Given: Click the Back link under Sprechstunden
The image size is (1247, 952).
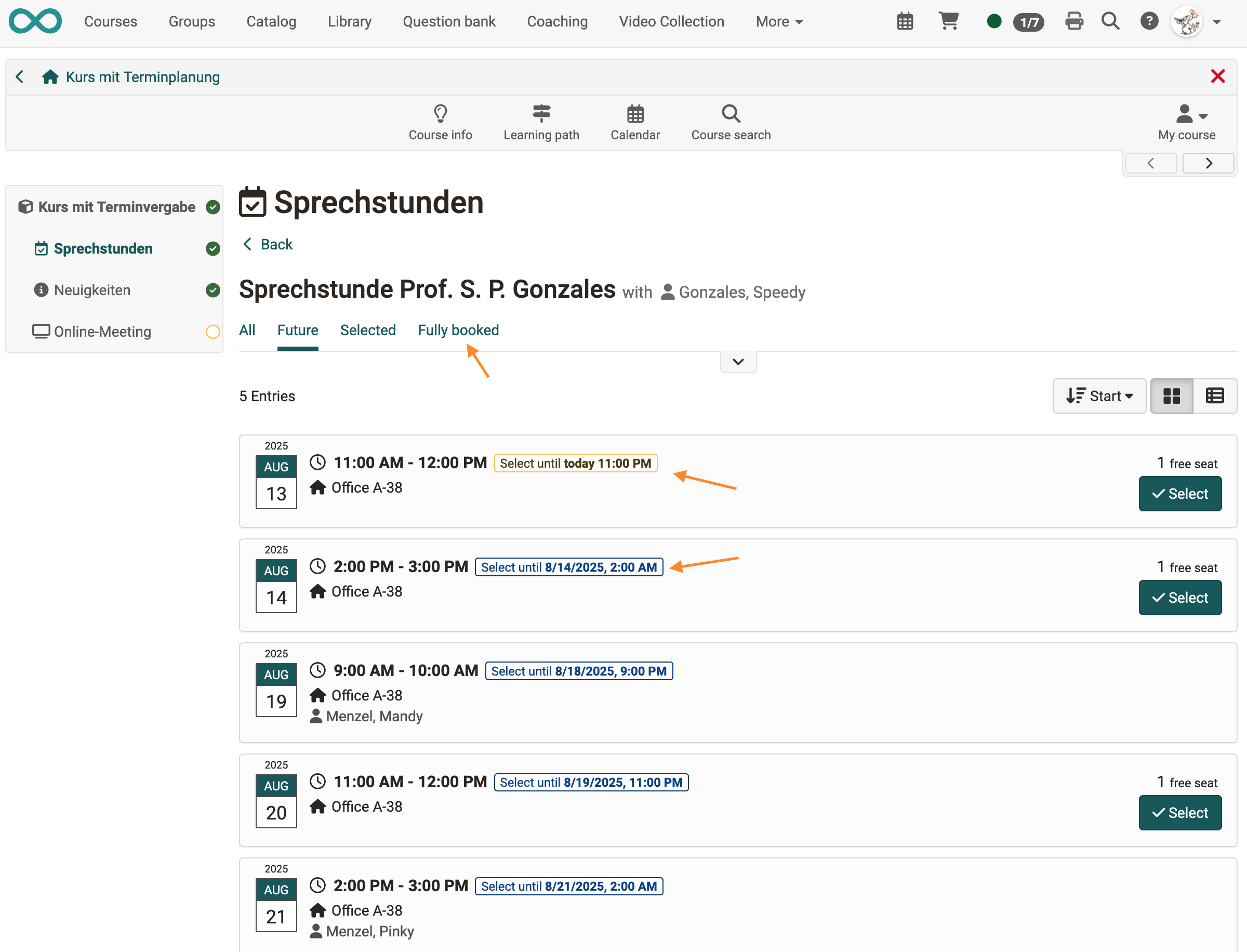Looking at the screenshot, I should coord(268,244).
